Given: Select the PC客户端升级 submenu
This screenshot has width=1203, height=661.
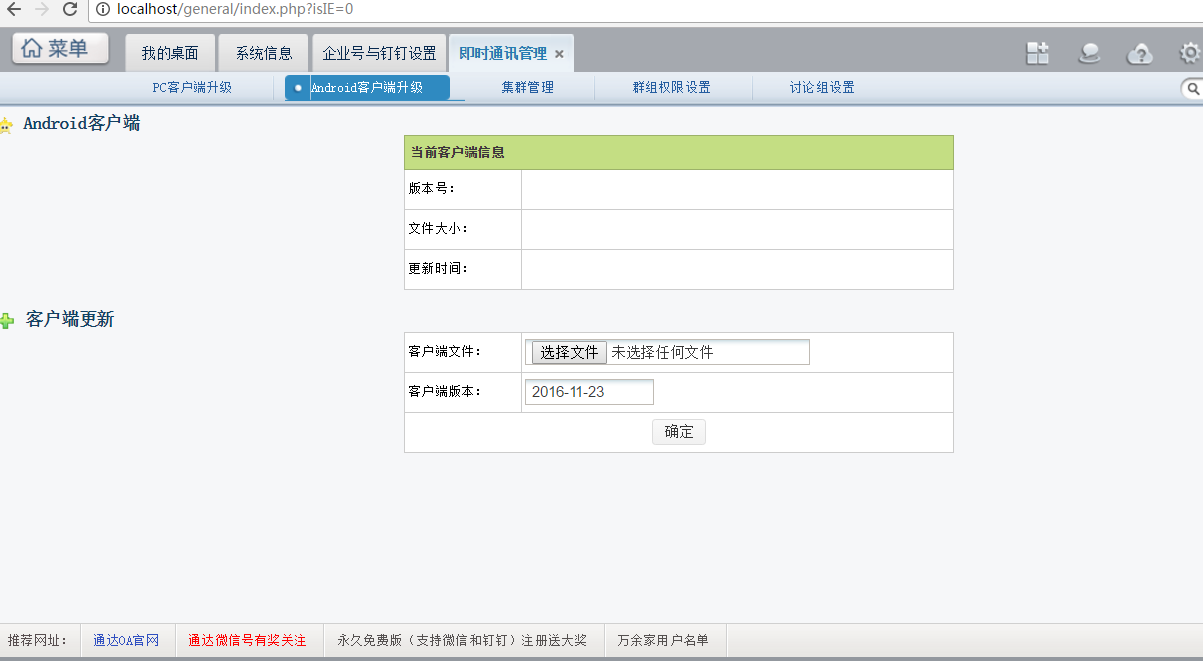Looking at the screenshot, I should pyautogui.click(x=192, y=88).
